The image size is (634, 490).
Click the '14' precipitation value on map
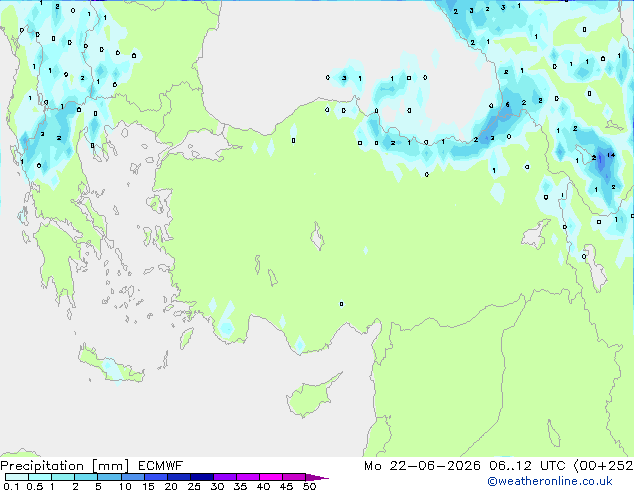611,155
